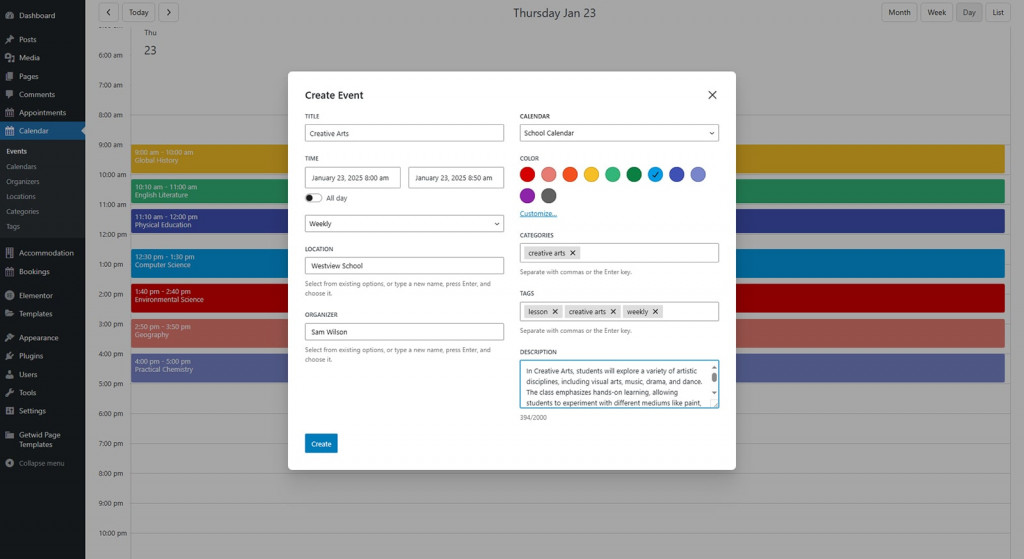The height and width of the screenshot is (559, 1024).
Task: Click the Appearance brush icon
Action: [9, 338]
